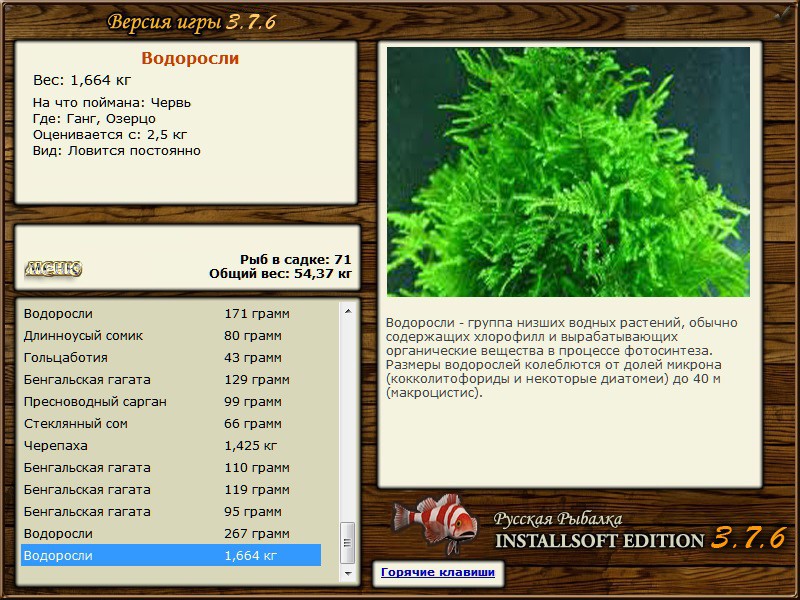800x600 pixels.
Task: Select Бенгальская гагата 129 грамм entry
Action: coord(171,379)
